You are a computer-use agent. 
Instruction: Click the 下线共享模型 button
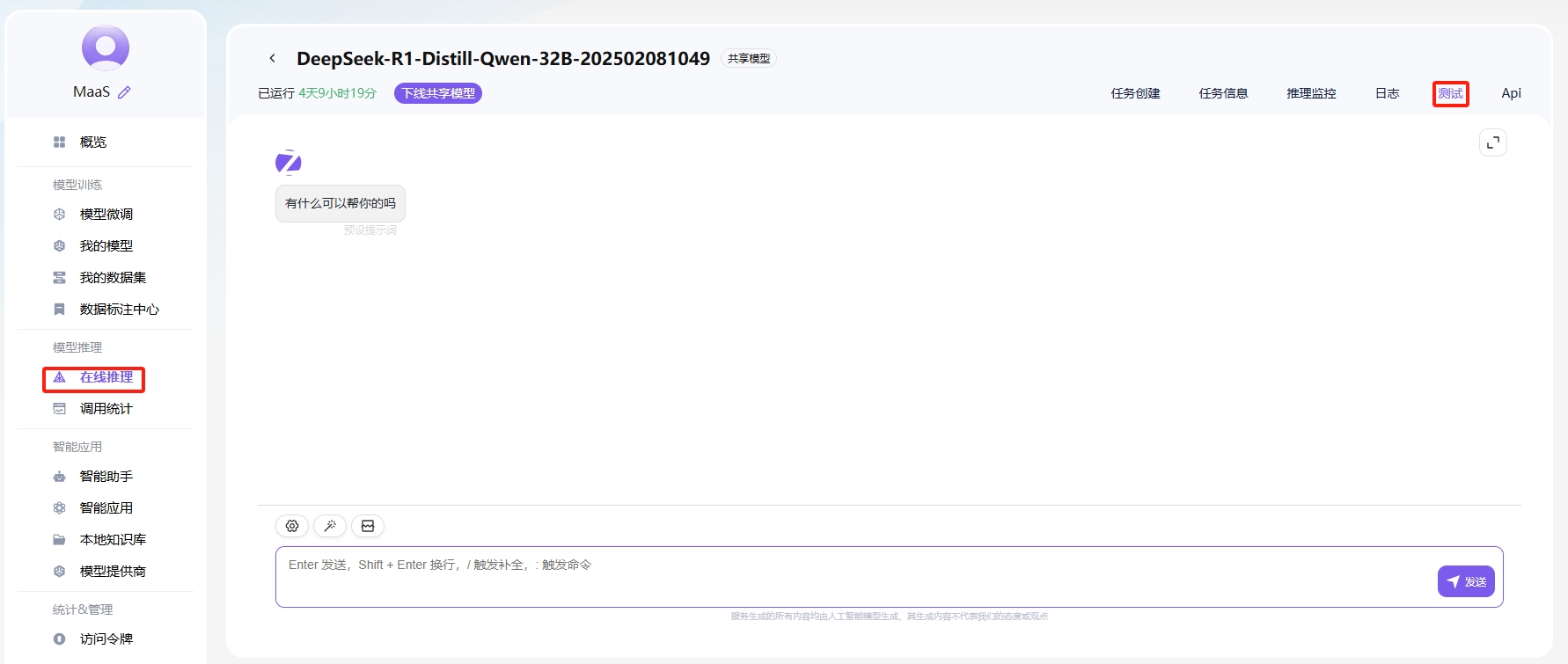click(438, 93)
